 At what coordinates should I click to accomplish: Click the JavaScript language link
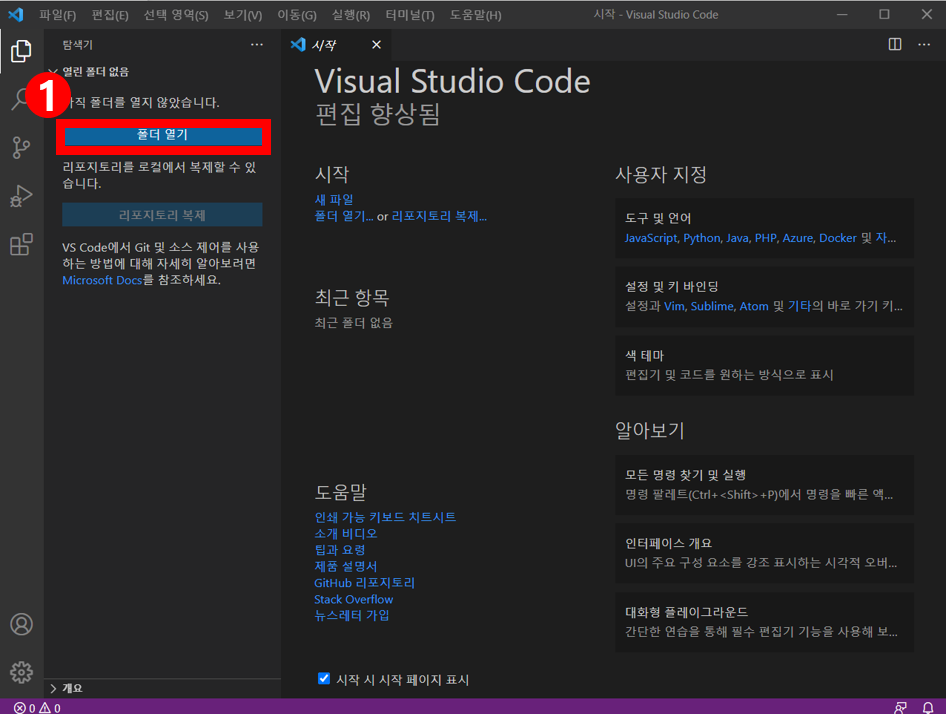[651, 238]
